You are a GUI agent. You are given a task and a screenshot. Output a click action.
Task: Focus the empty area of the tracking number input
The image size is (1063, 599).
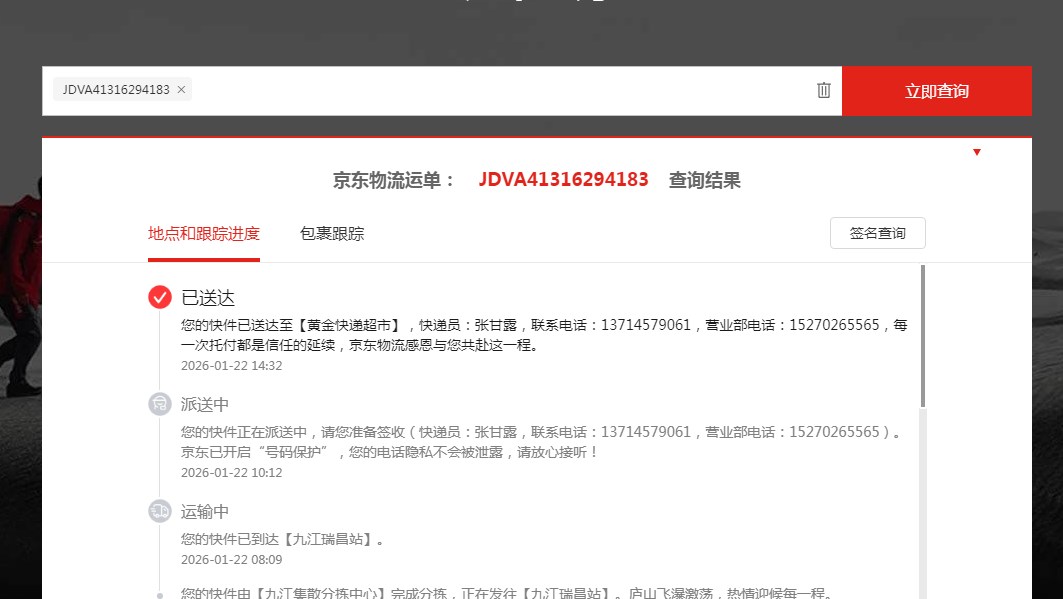click(x=500, y=90)
